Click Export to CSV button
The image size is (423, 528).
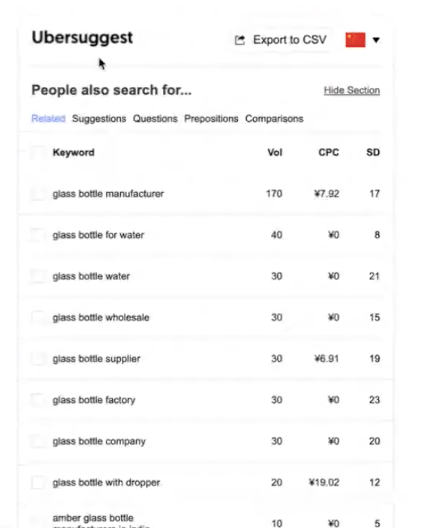tap(281, 40)
